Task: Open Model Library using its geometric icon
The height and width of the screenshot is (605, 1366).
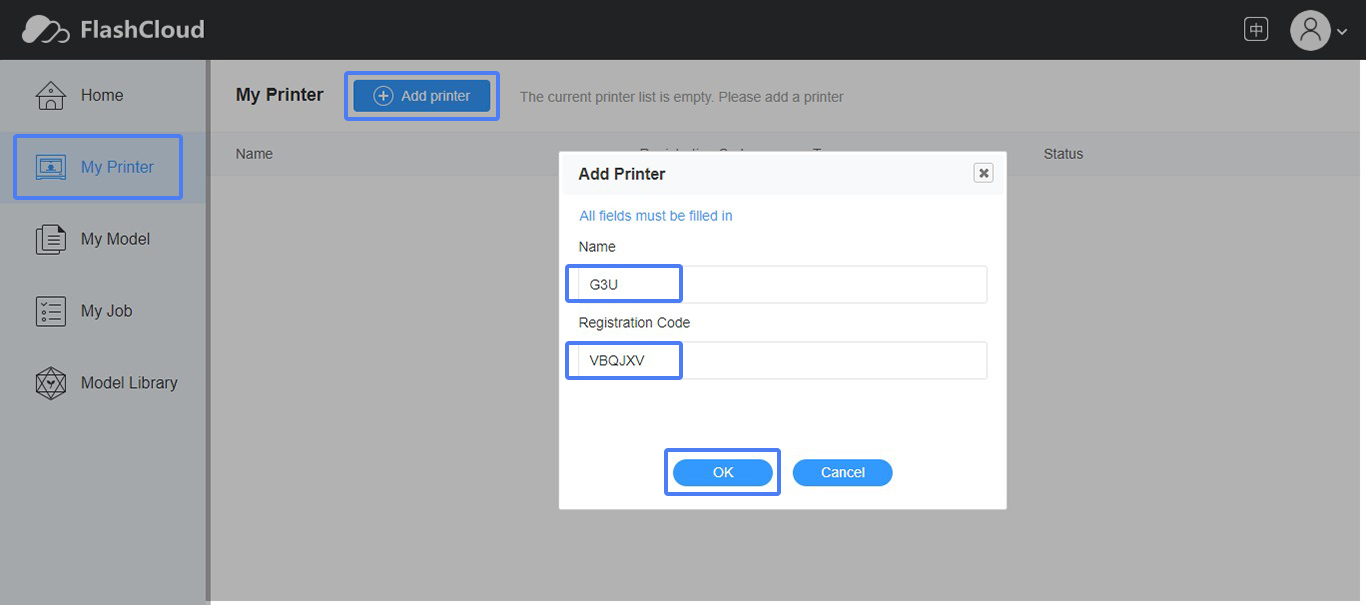Action: point(50,382)
